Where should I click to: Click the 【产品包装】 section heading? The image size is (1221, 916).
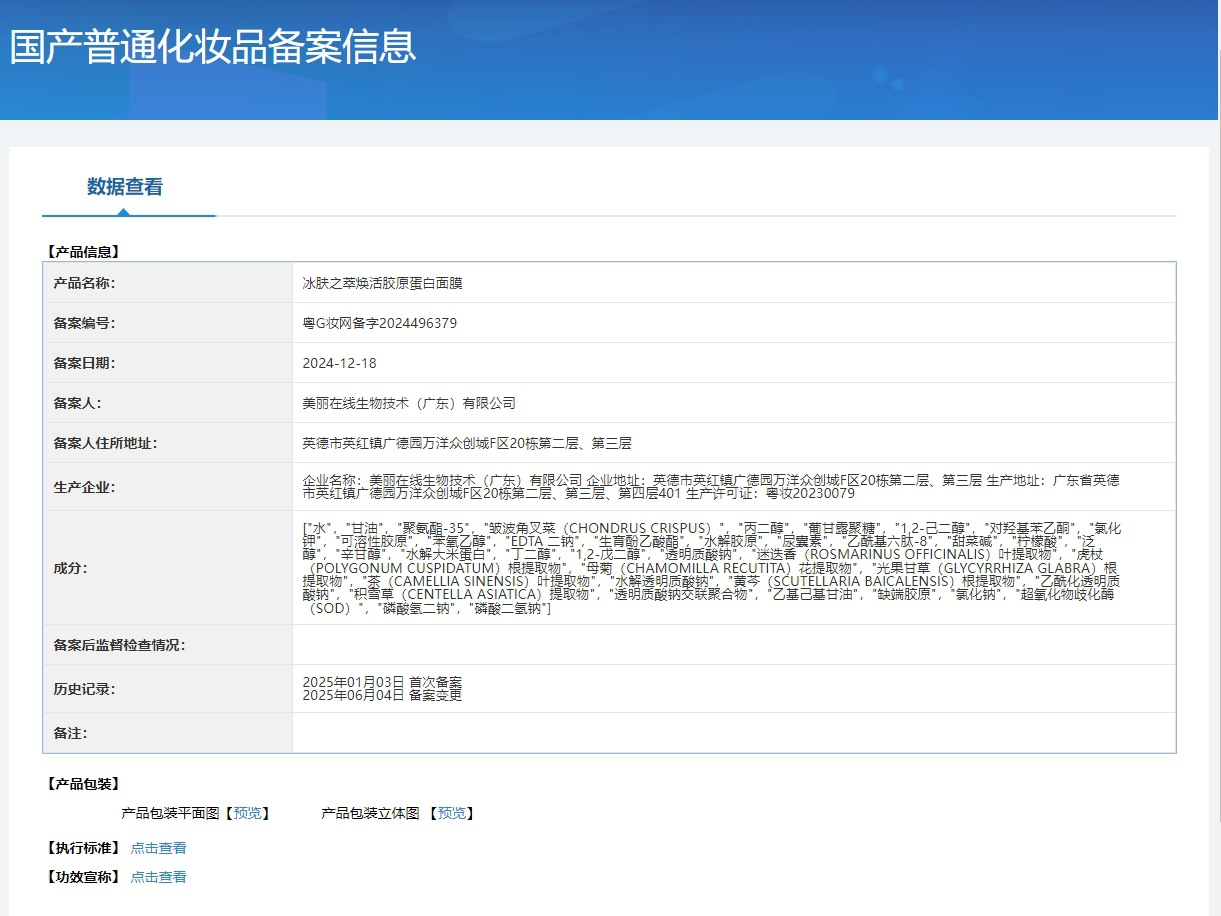83,784
